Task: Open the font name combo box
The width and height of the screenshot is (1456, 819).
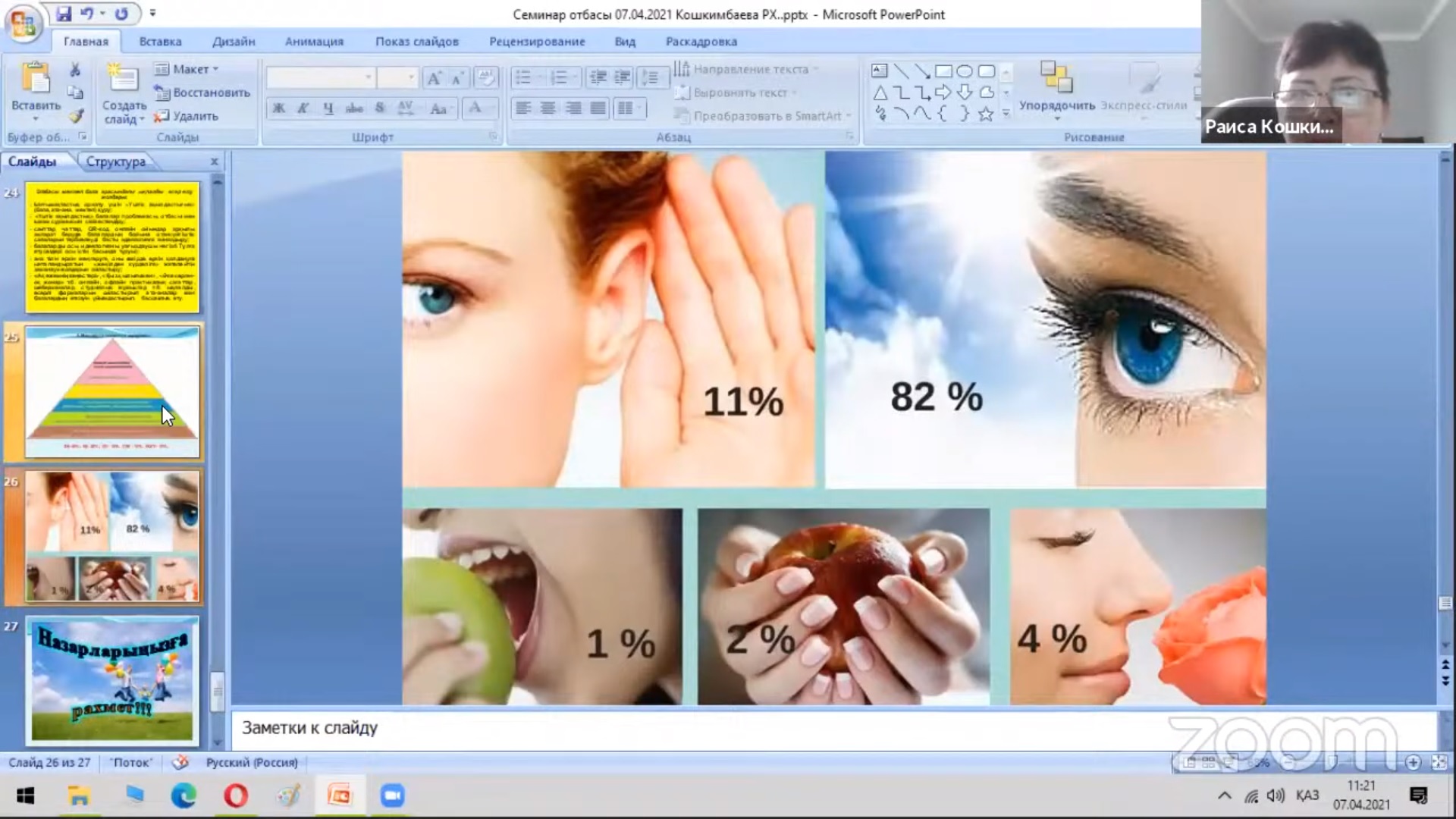Action: point(320,77)
